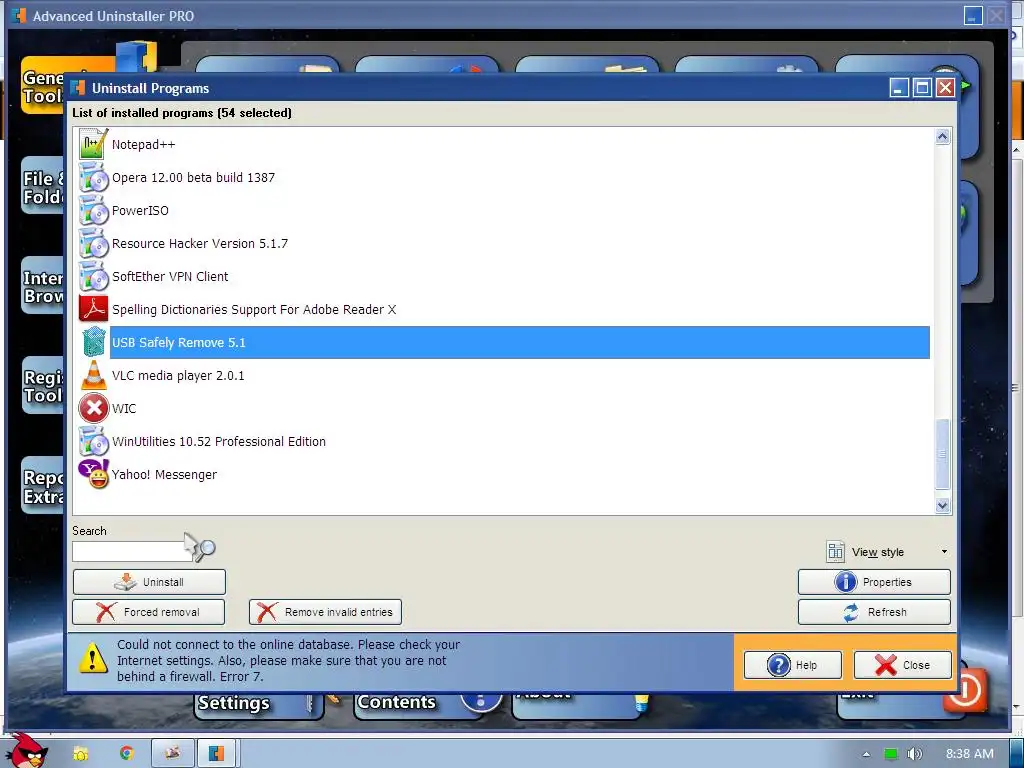Select Opera 12.00 beta build 1387
This screenshot has width=1024, height=768.
tap(193, 178)
